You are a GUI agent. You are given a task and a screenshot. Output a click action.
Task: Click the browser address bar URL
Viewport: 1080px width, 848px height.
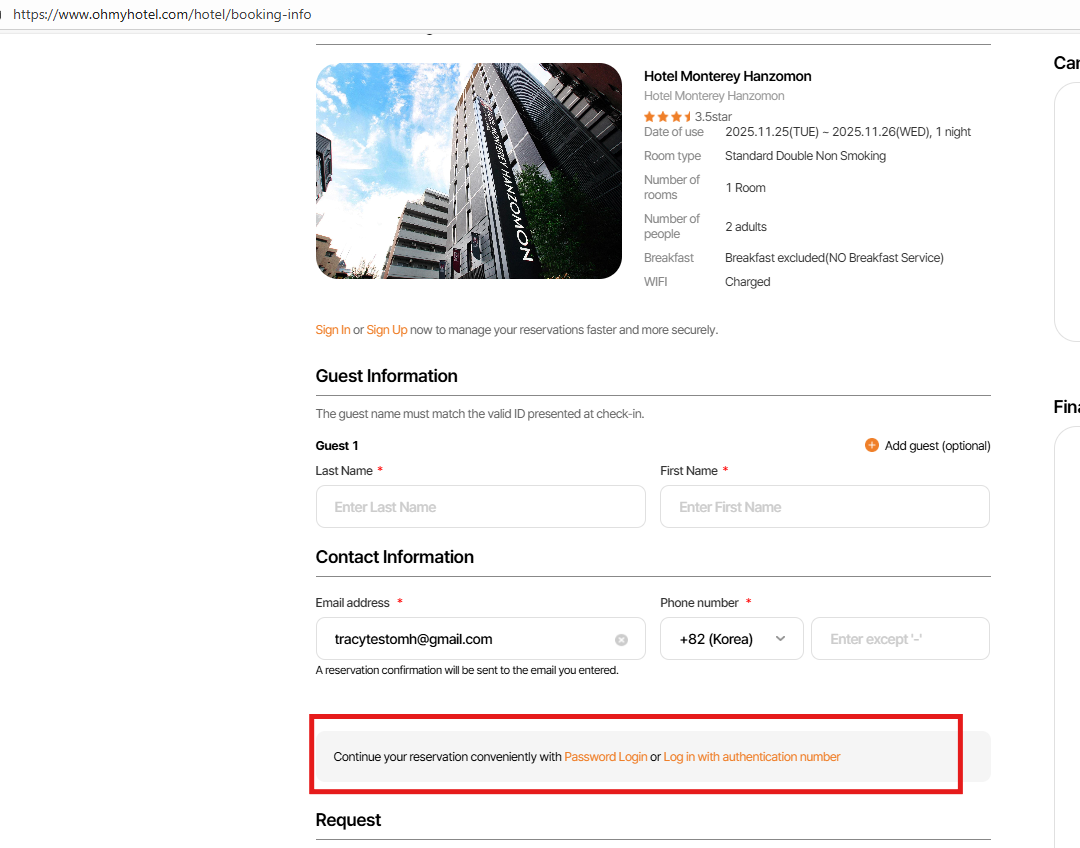point(162,15)
